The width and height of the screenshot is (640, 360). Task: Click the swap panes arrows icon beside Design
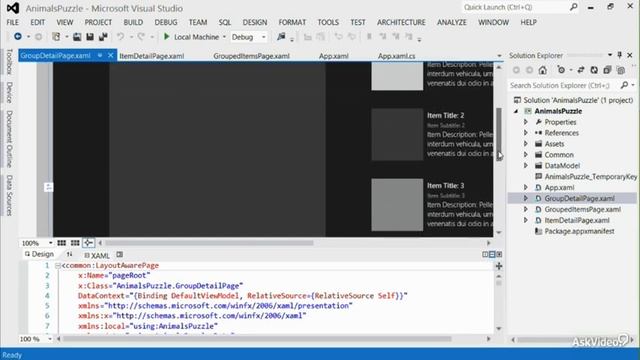69,254
